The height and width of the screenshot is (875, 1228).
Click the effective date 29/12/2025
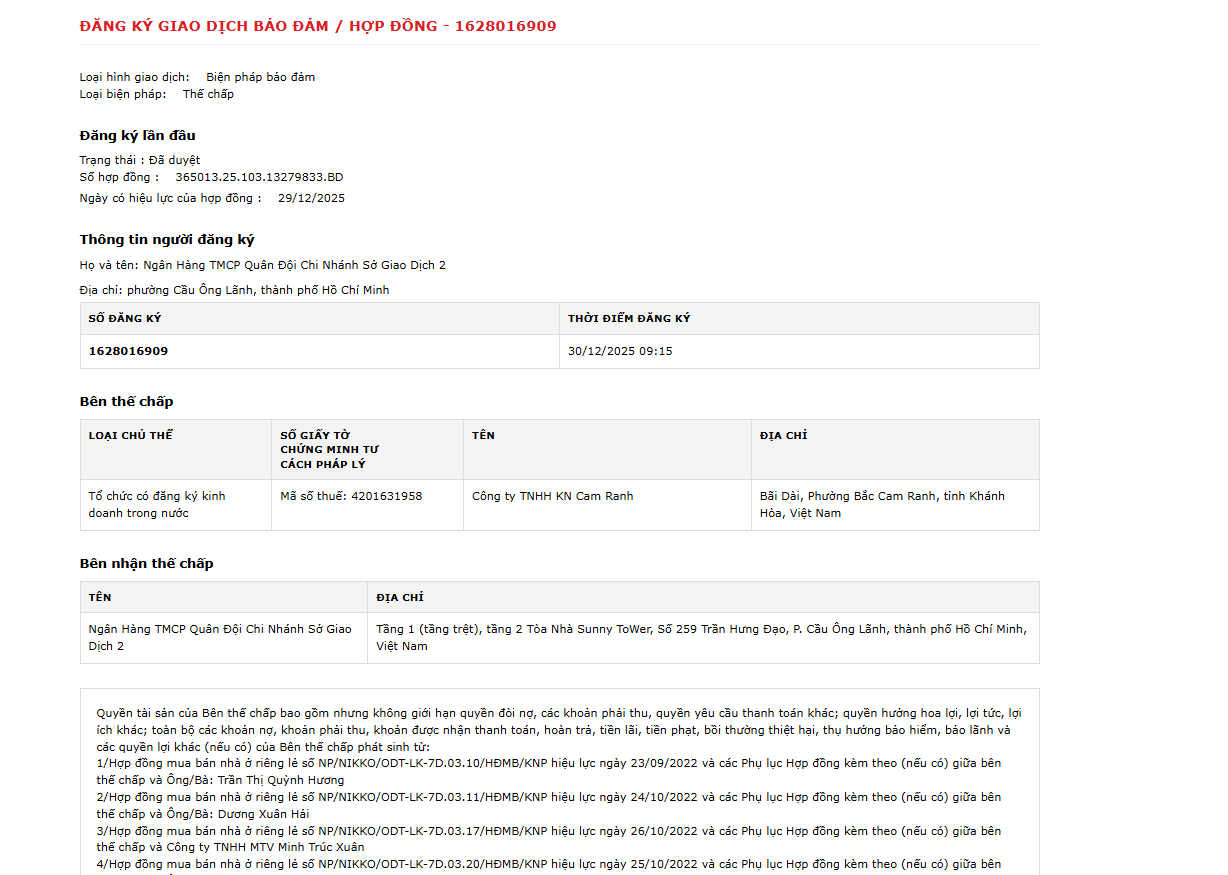311,198
